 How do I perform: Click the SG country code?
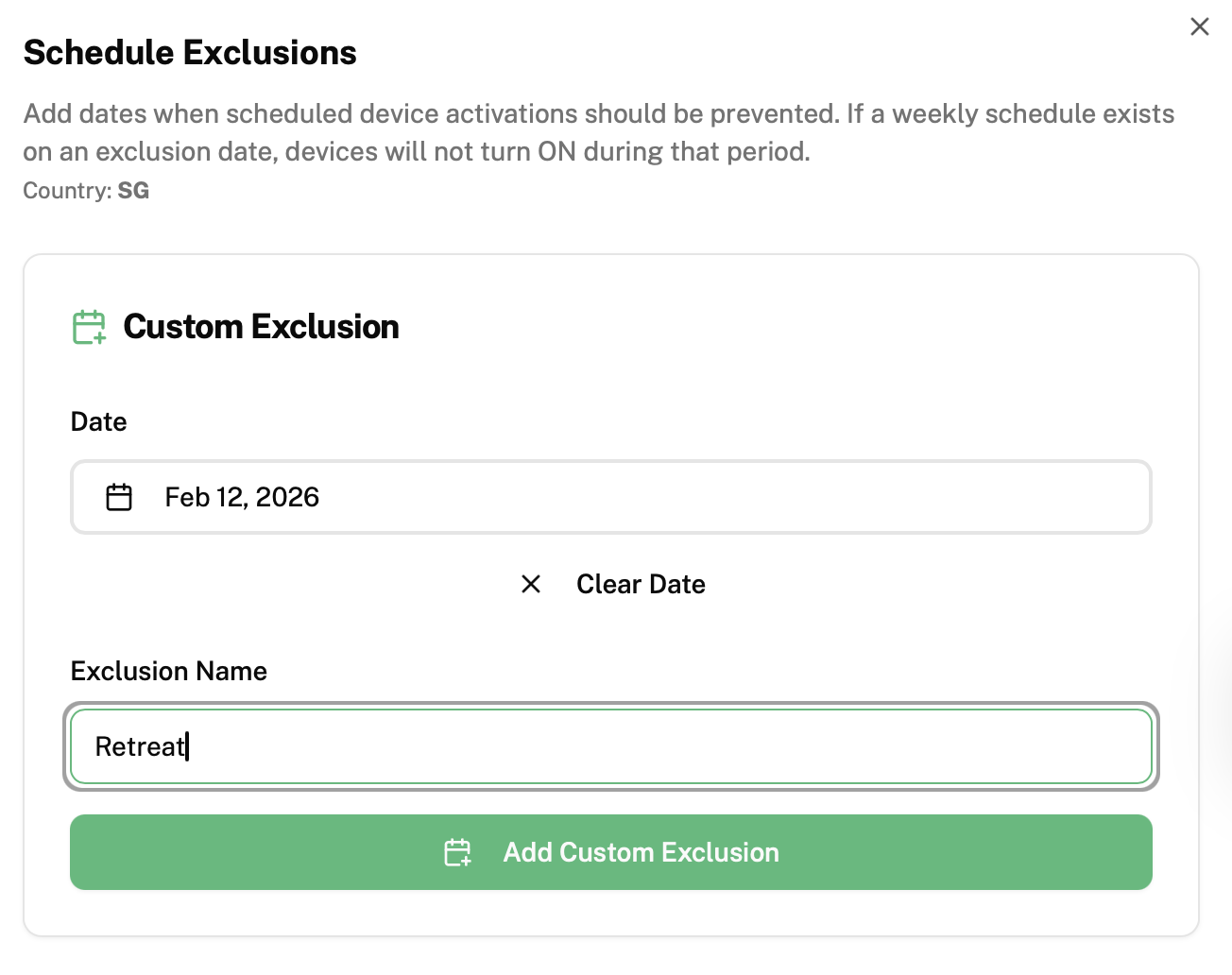point(133,191)
